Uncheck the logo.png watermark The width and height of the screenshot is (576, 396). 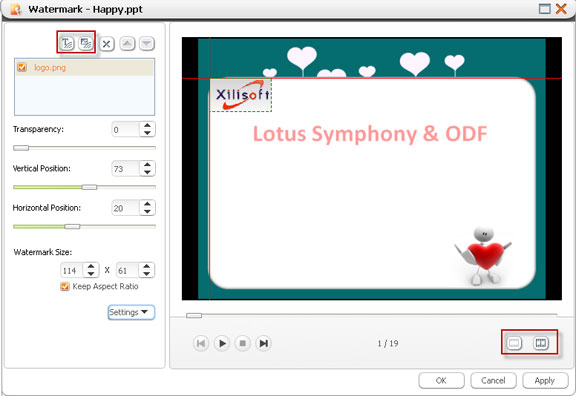click(x=22, y=67)
